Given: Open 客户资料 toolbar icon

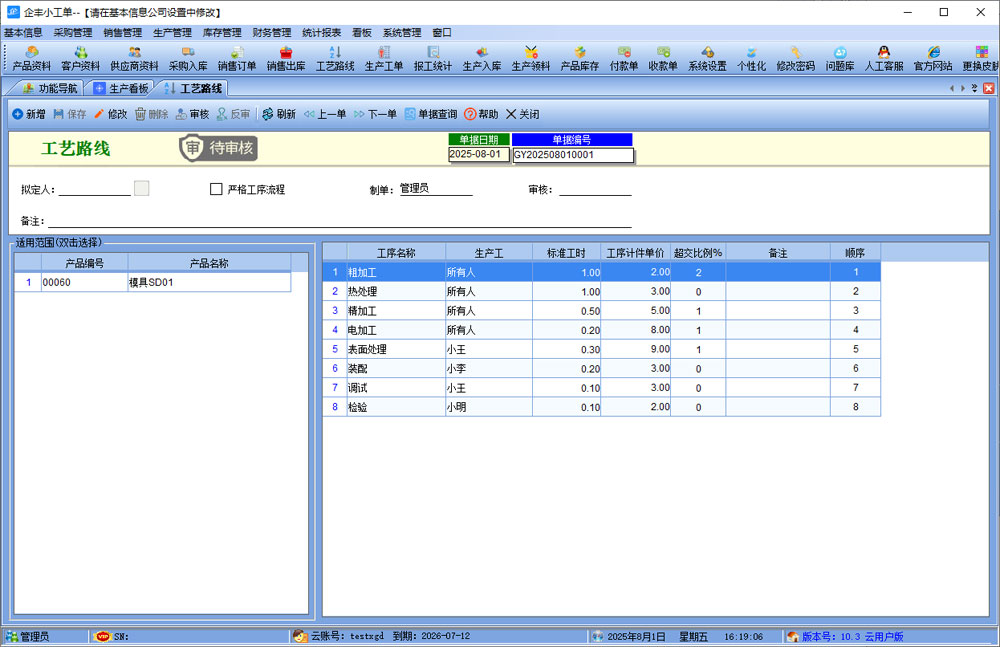Looking at the screenshot, I should 80,59.
